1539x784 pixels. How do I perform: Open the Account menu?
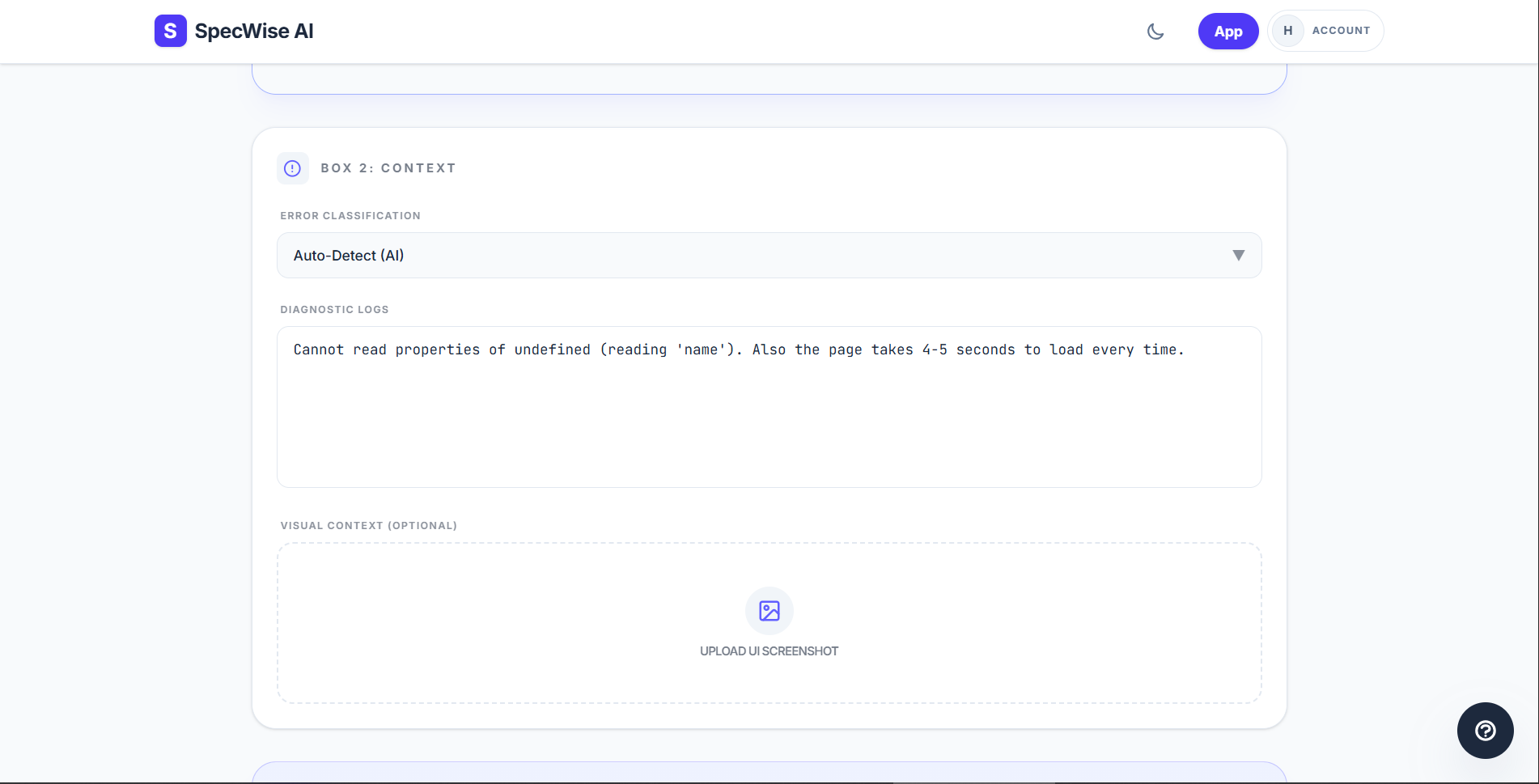pyautogui.click(x=1325, y=31)
